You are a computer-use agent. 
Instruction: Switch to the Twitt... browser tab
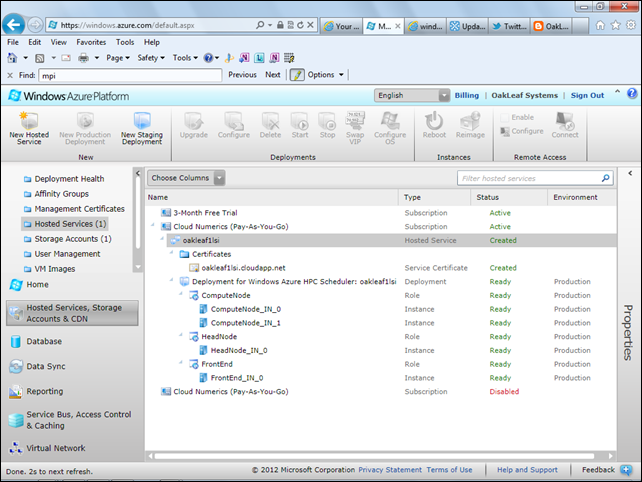pos(509,26)
